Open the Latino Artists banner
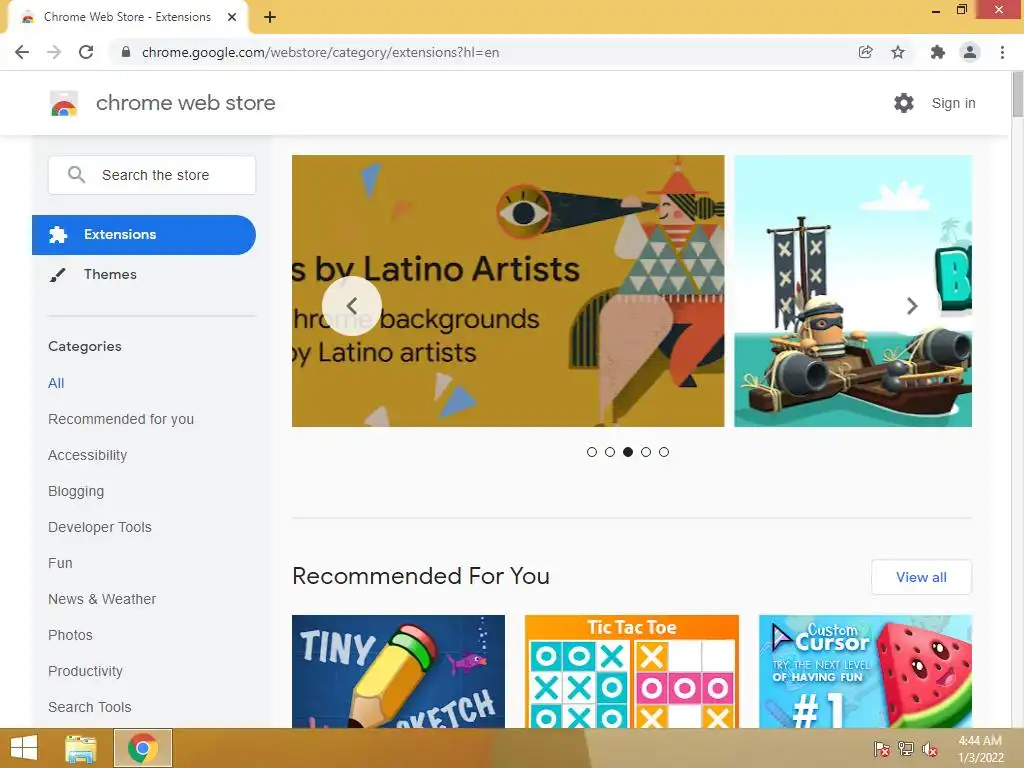The height and width of the screenshot is (768, 1024). pos(508,291)
